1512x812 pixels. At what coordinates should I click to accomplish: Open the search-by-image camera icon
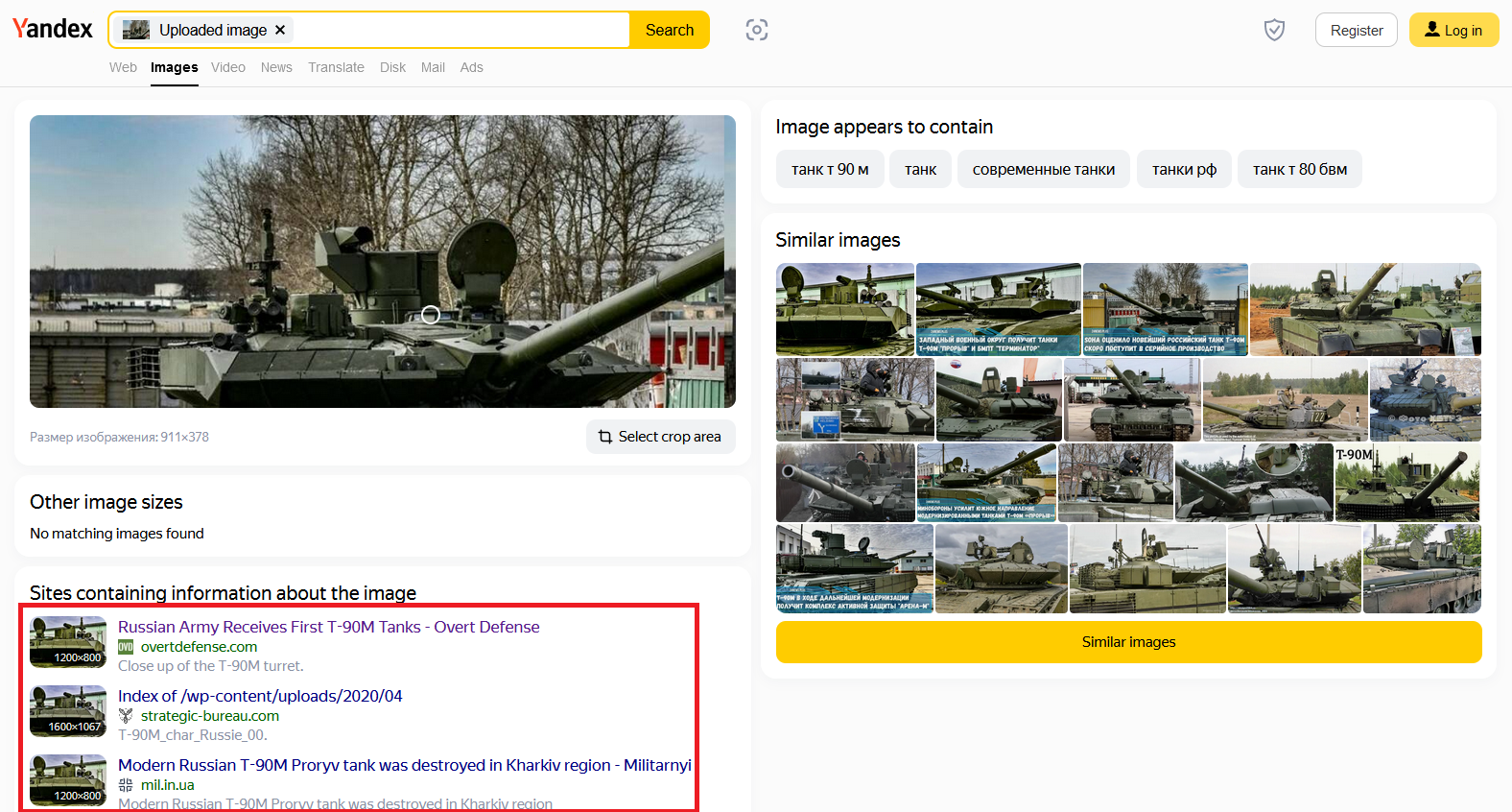coord(757,30)
